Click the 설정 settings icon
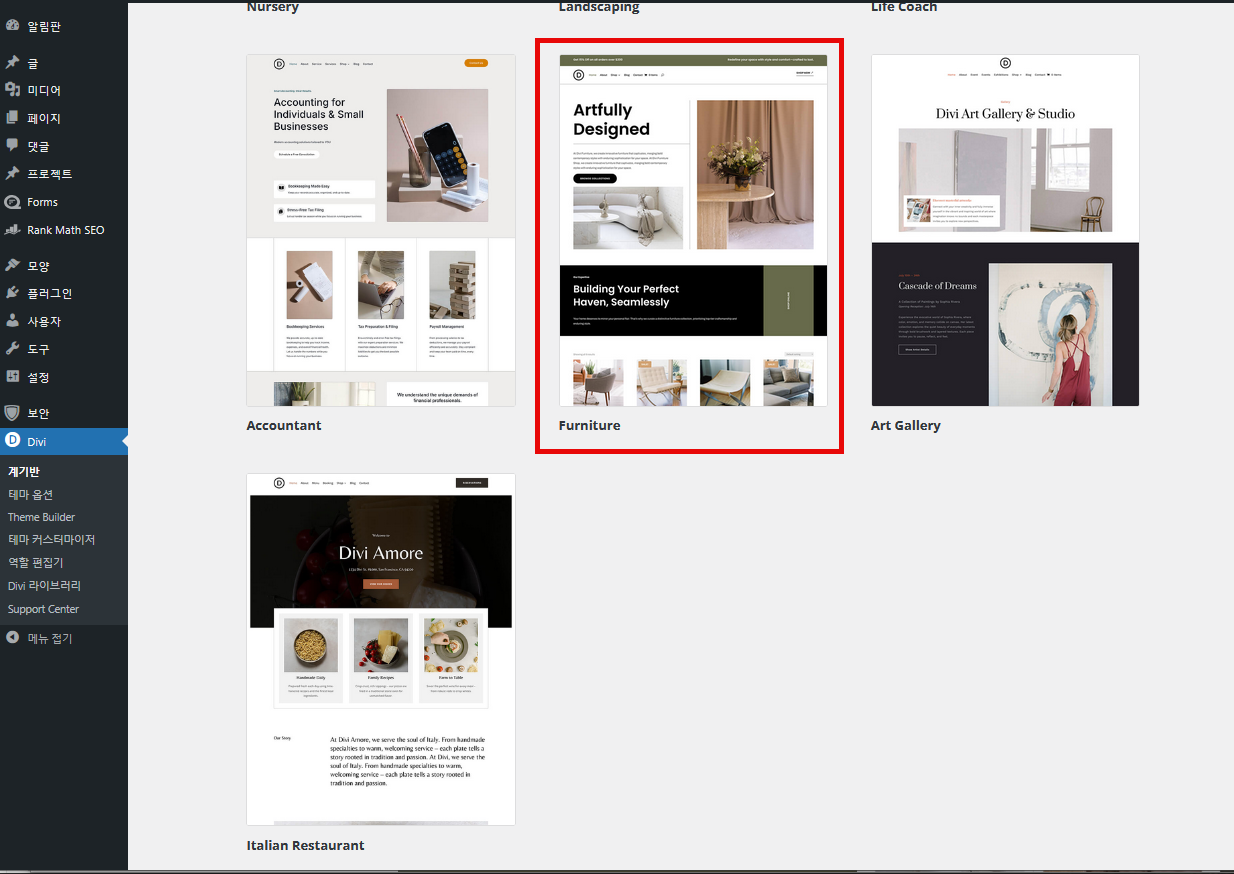 coord(12,377)
